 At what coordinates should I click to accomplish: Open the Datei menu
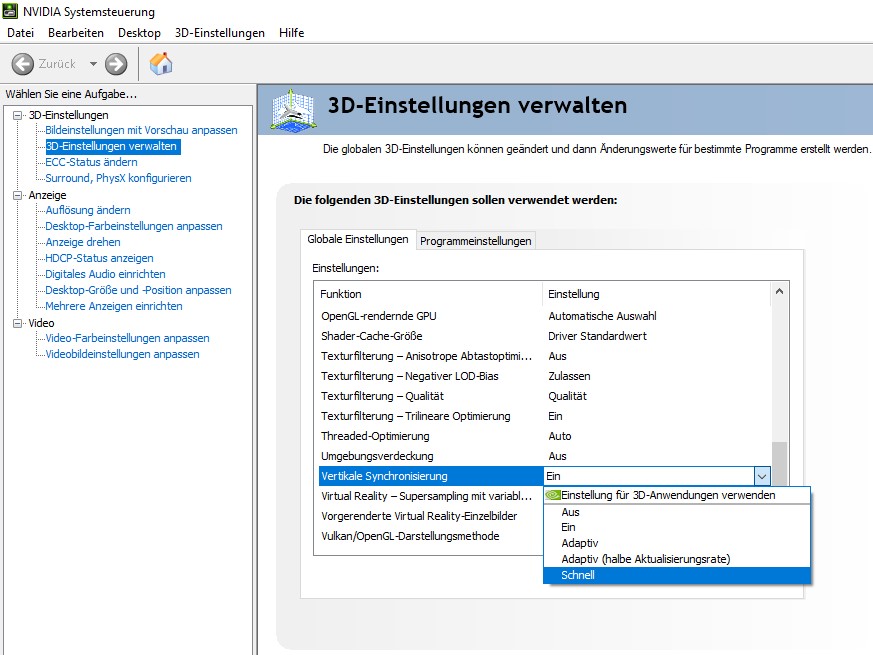21,33
